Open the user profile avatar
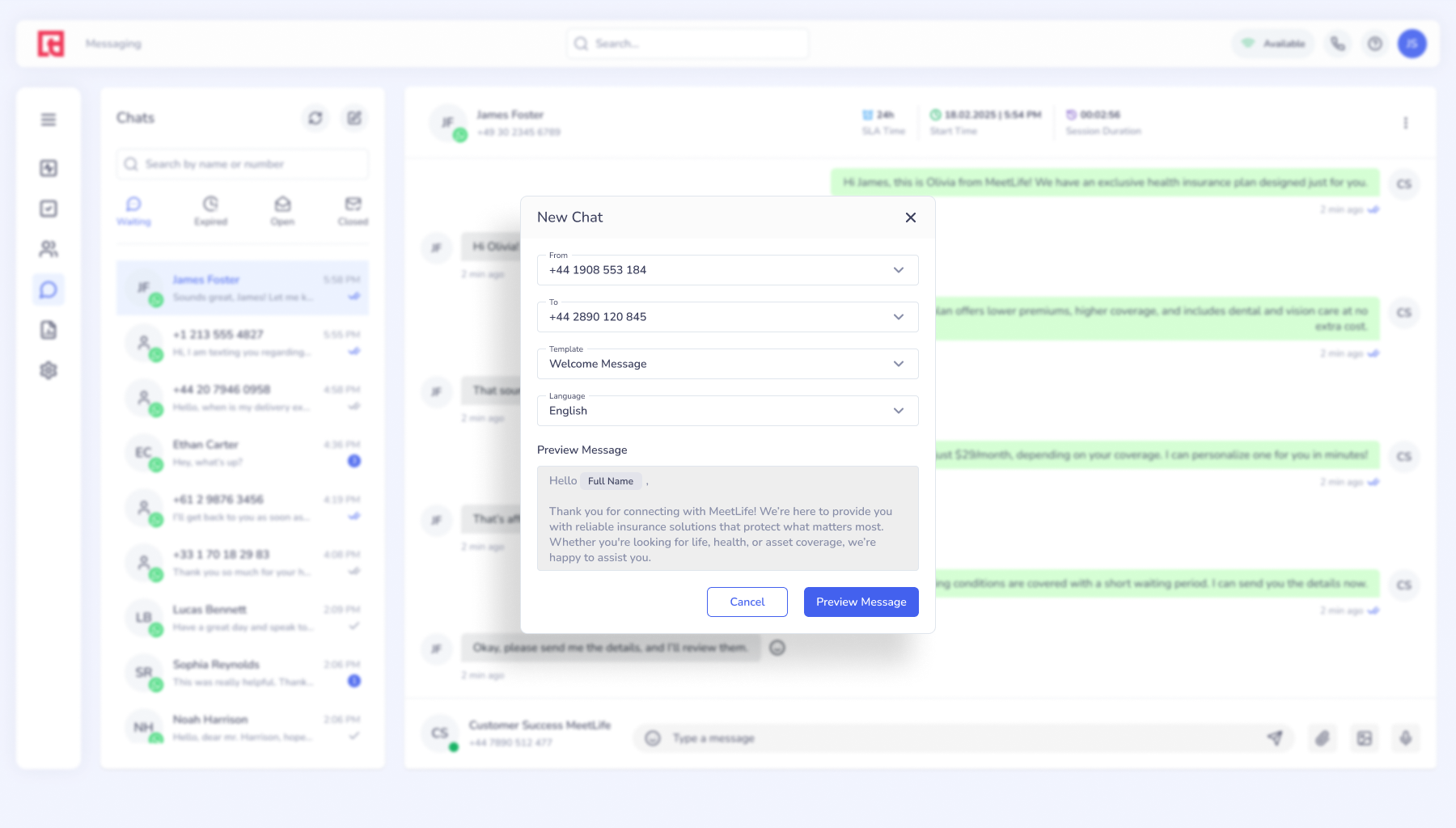 (1412, 44)
